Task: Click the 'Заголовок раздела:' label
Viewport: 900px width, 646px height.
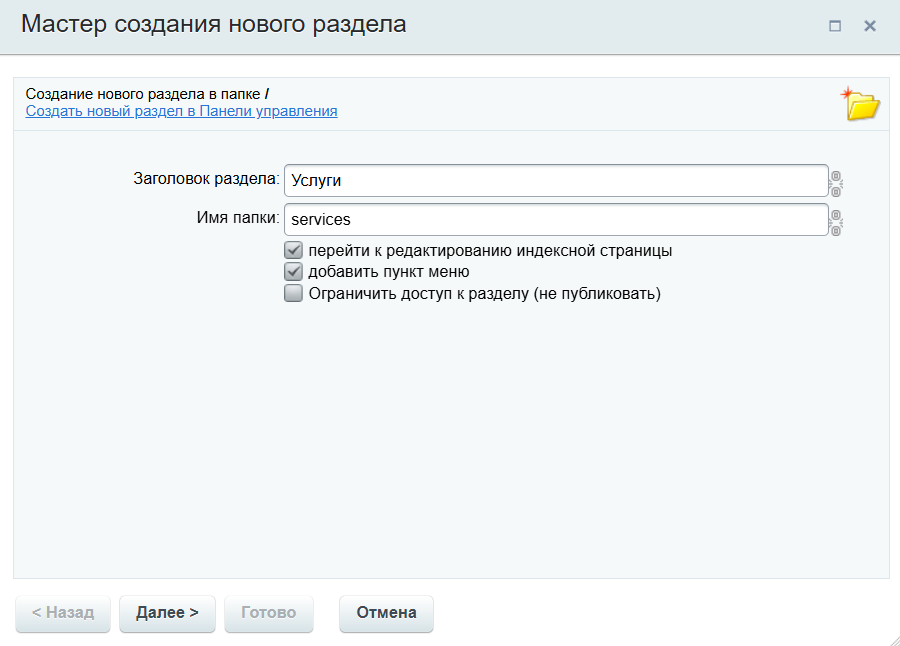Action: pos(207,179)
